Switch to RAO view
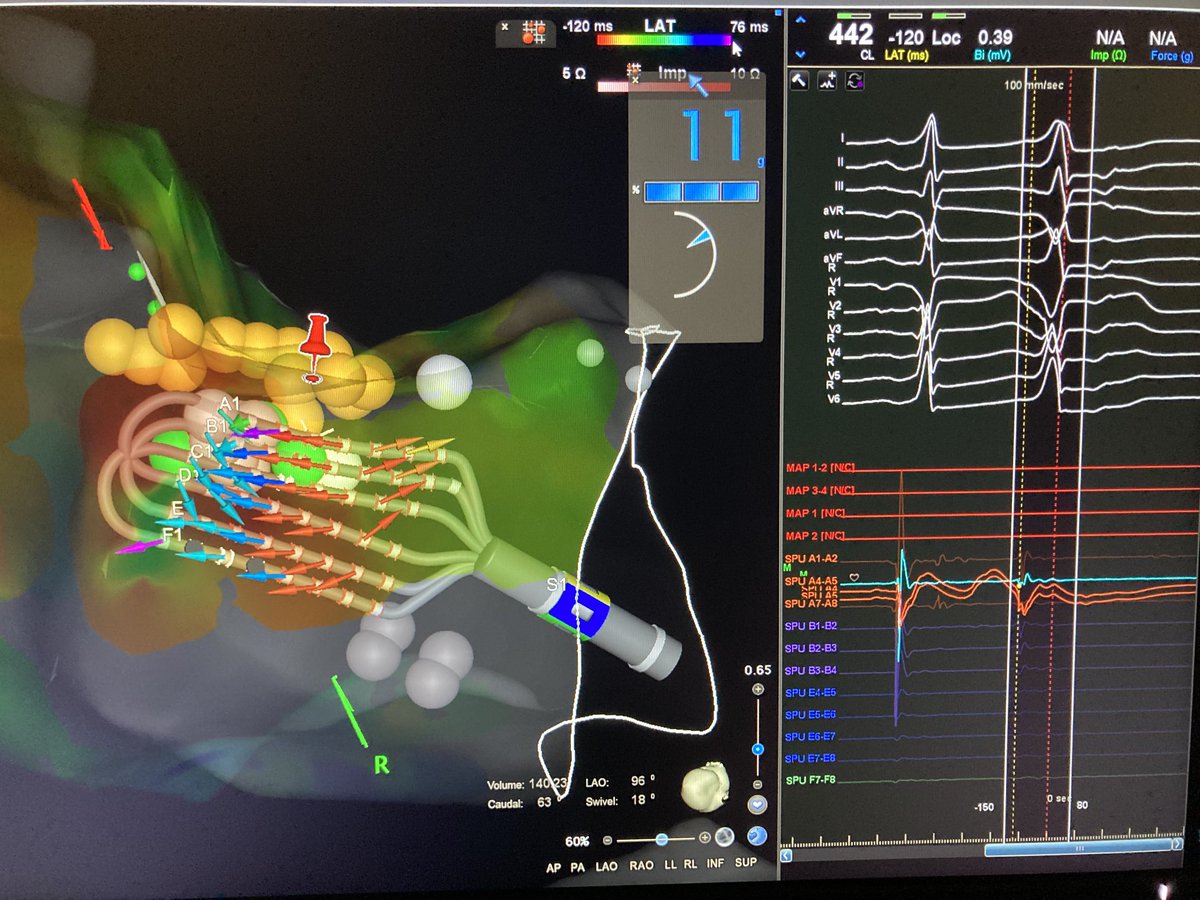 (x=642, y=866)
